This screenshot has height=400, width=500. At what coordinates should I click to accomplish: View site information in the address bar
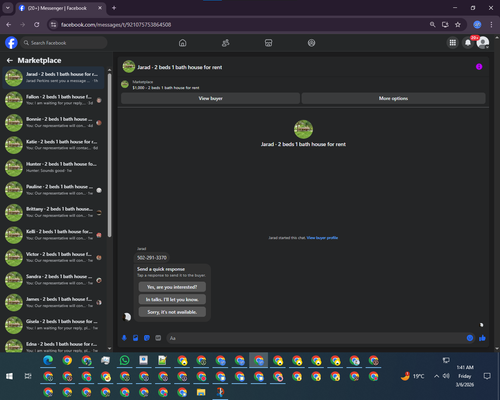pos(53,25)
